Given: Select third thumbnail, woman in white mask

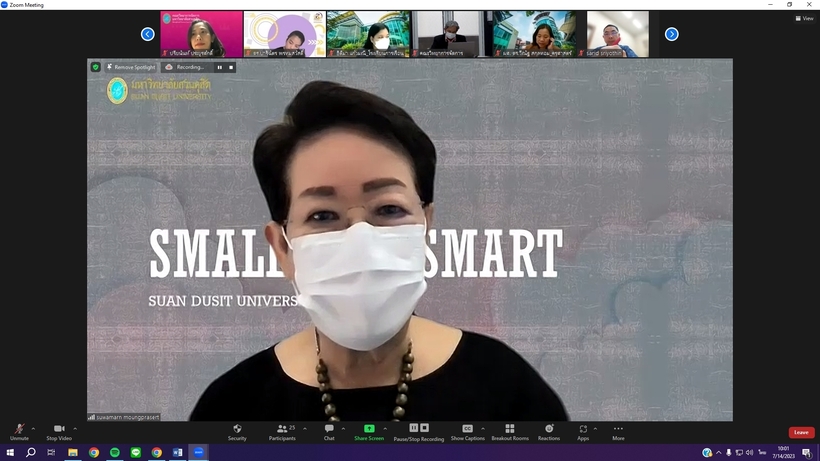Looking at the screenshot, I should (368, 34).
